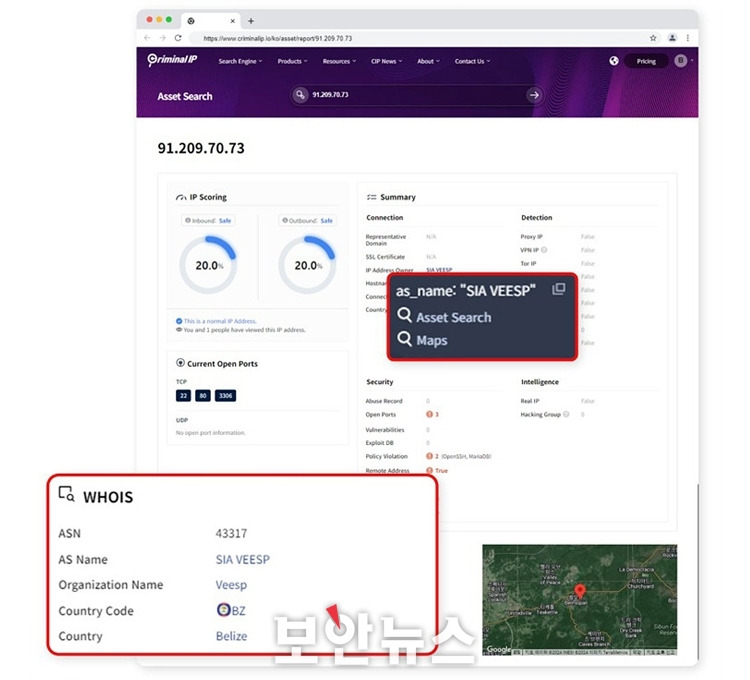Viewport: 750px width, 680px height.
Task: Click the IP Scoring gauge icon
Action: point(181,197)
